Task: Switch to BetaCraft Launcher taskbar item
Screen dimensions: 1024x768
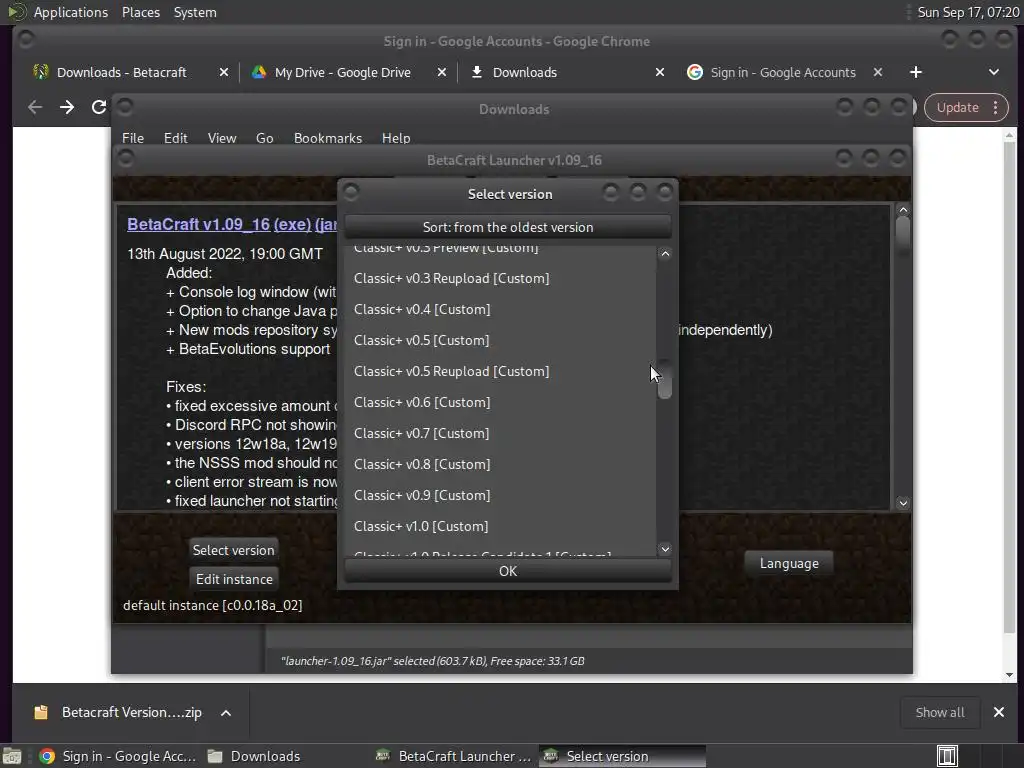Action: 455,756
